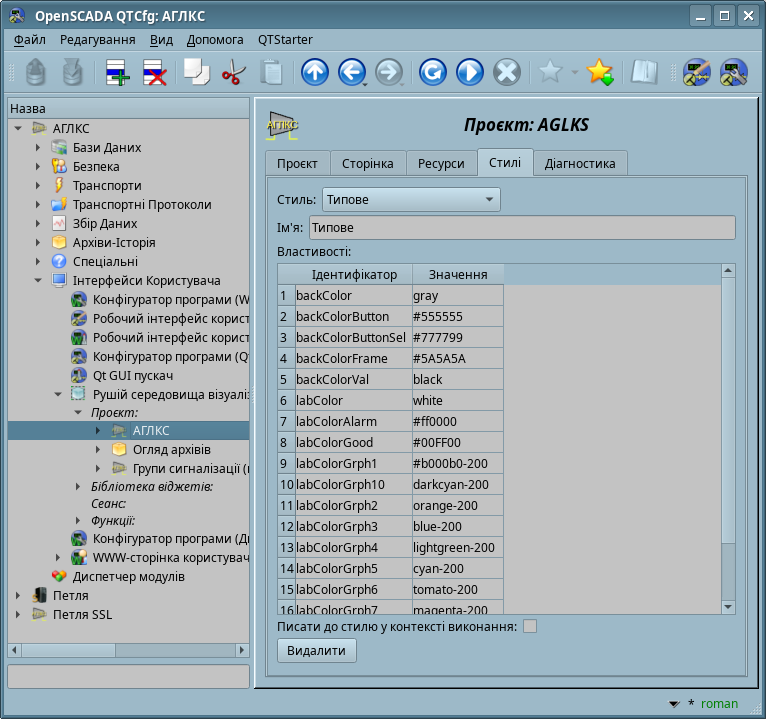Viewport: 766px width, 719px height.
Task: Expand the 'Петля SSL' tree node
Action: click(18, 615)
